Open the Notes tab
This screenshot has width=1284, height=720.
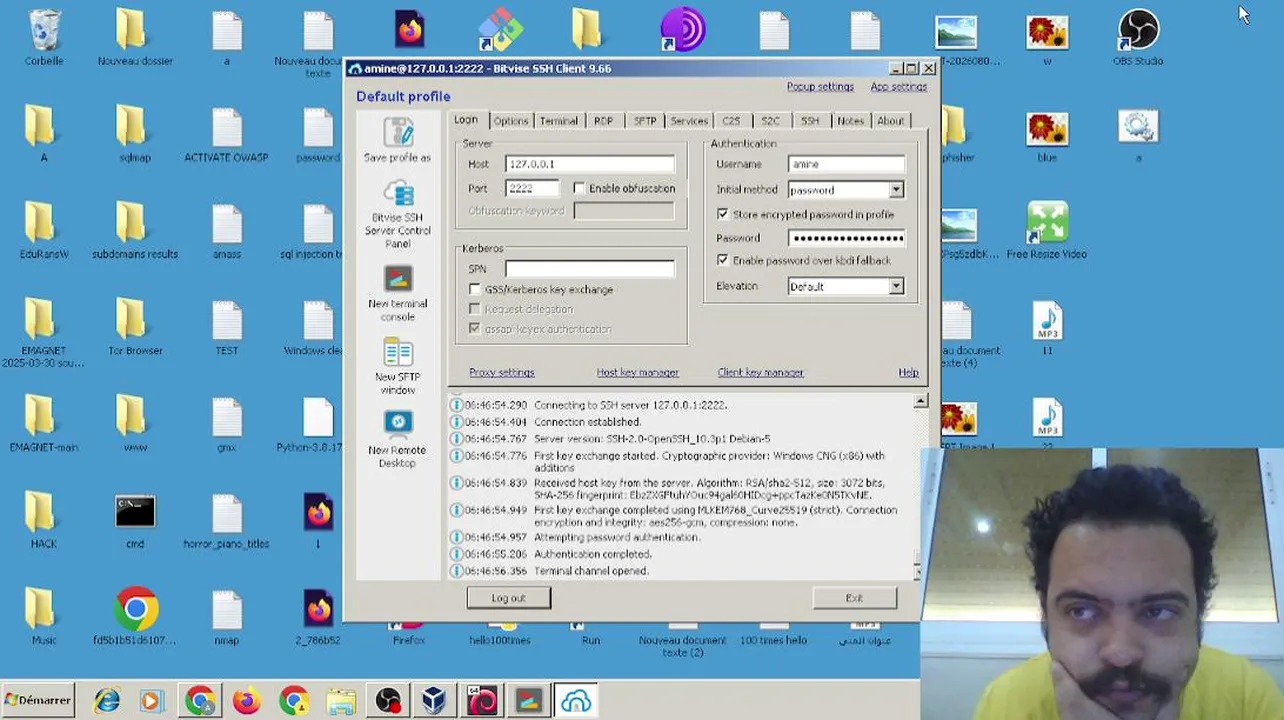coord(850,121)
